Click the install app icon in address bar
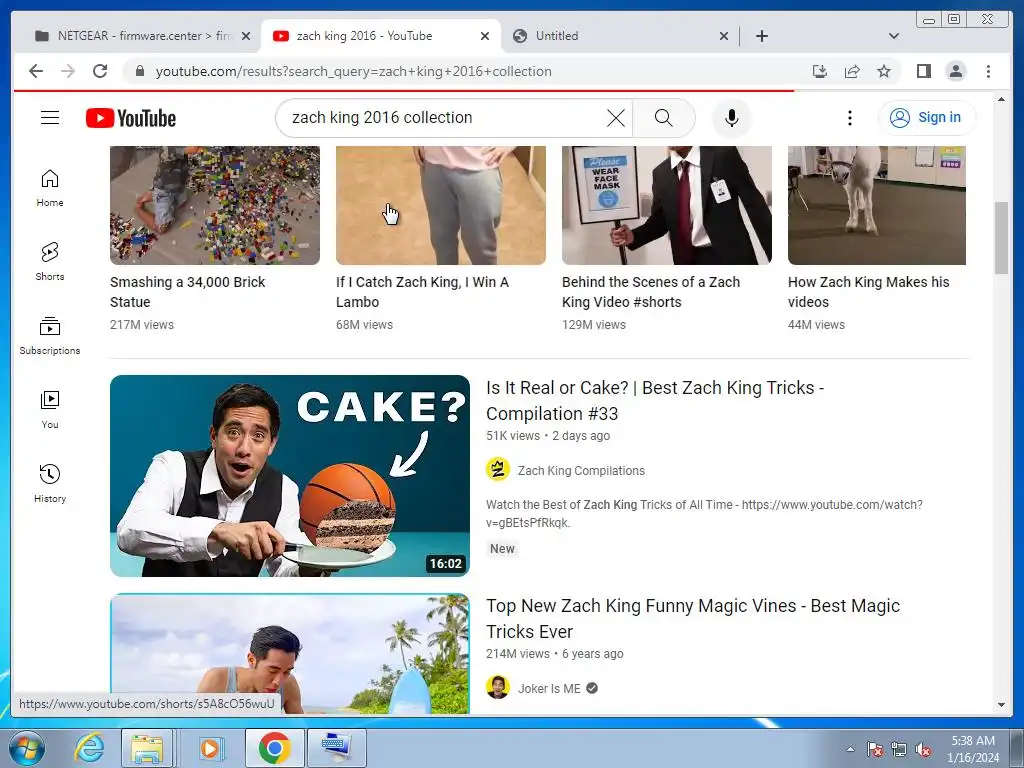 (x=820, y=71)
